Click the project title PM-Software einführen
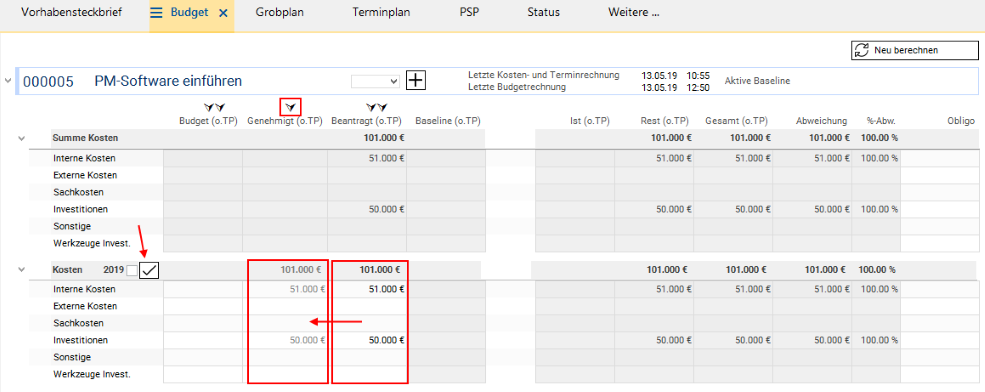985x392 pixels. point(168,81)
